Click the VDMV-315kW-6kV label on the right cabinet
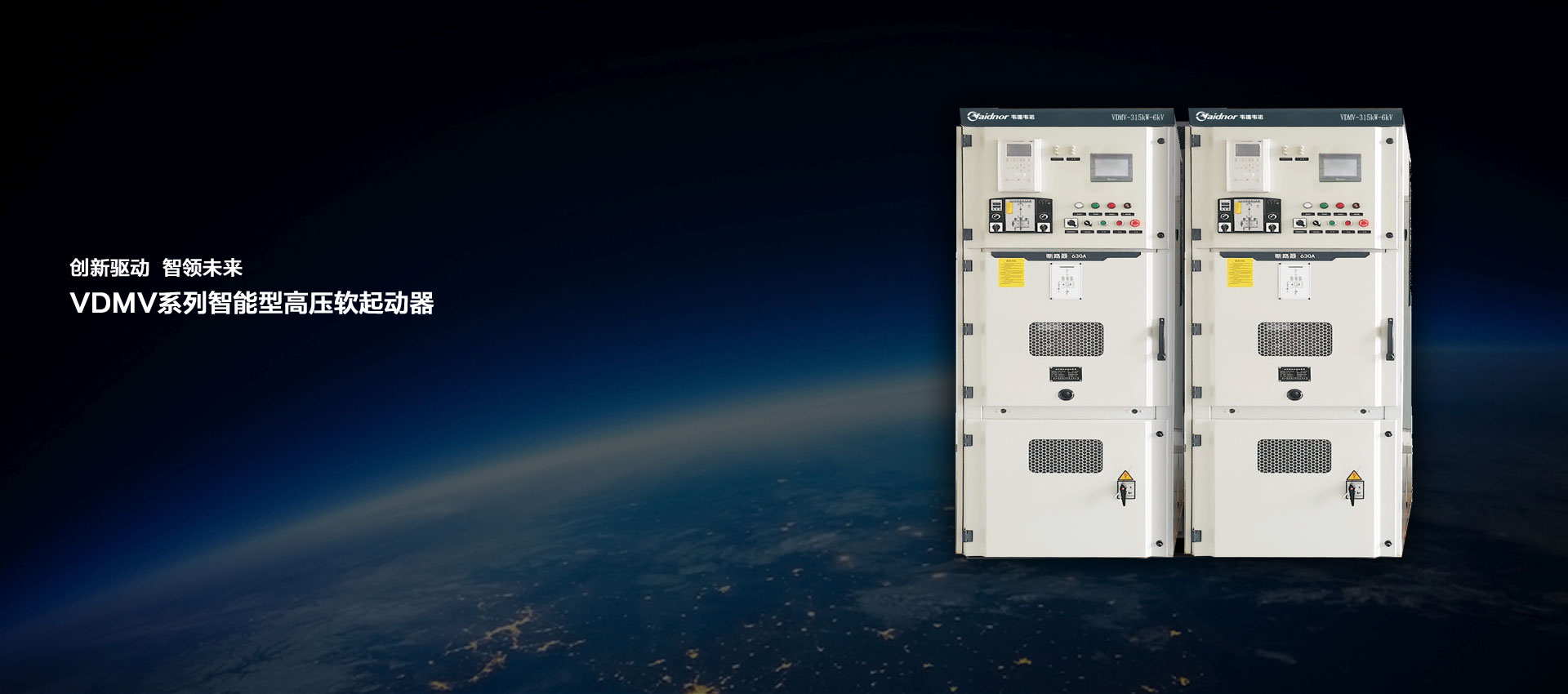Viewport: 1568px width, 694px height. pos(1366,118)
